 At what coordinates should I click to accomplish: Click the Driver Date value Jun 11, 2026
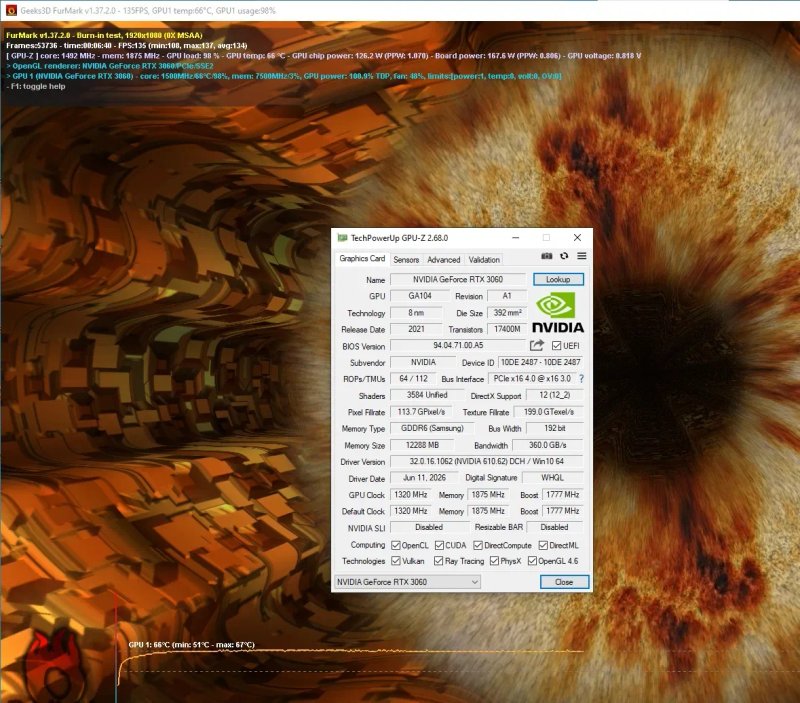424,478
